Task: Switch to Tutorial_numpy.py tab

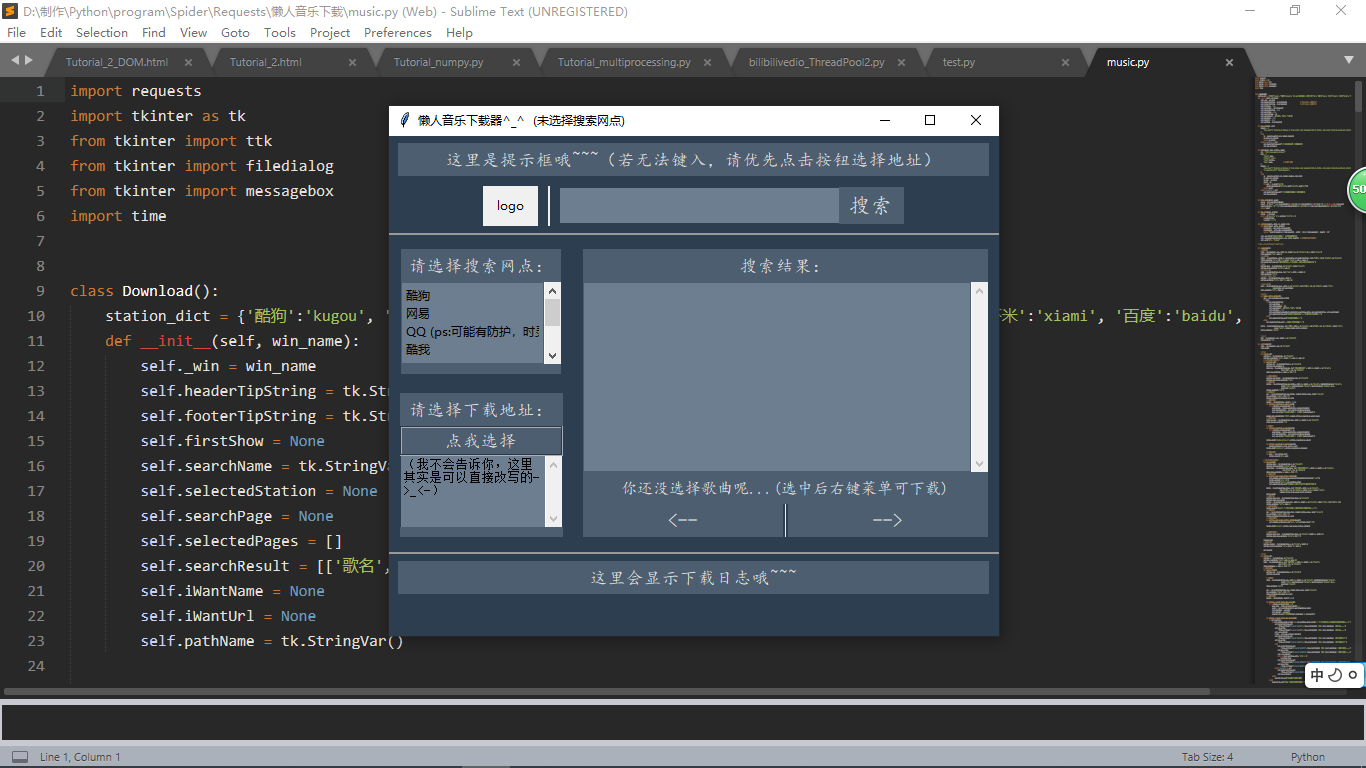Action: (439, 62)
